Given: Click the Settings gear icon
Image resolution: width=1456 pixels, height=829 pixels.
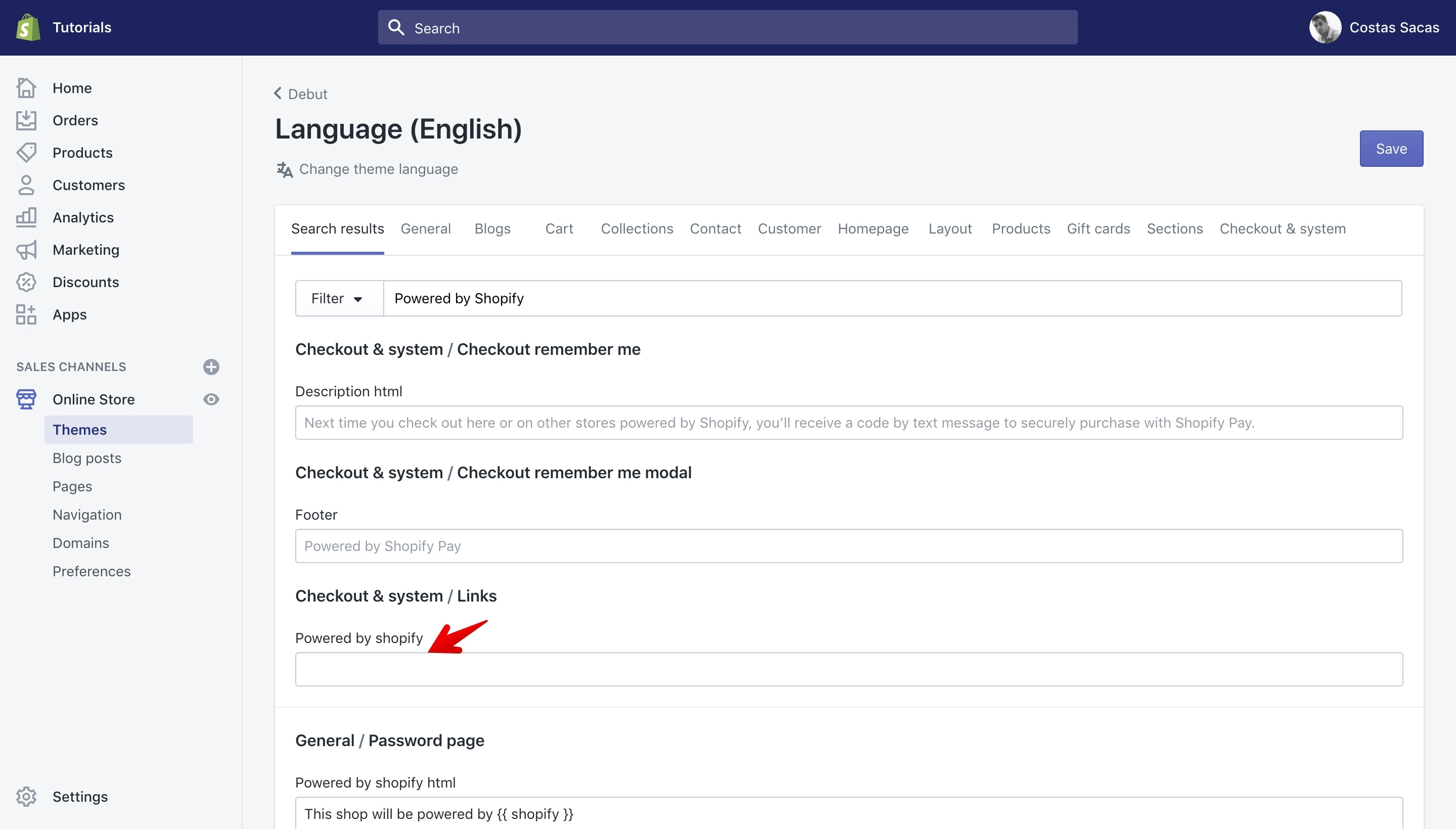Looking at the screenshot, I should pyautogui.click(x=26, y=797).
